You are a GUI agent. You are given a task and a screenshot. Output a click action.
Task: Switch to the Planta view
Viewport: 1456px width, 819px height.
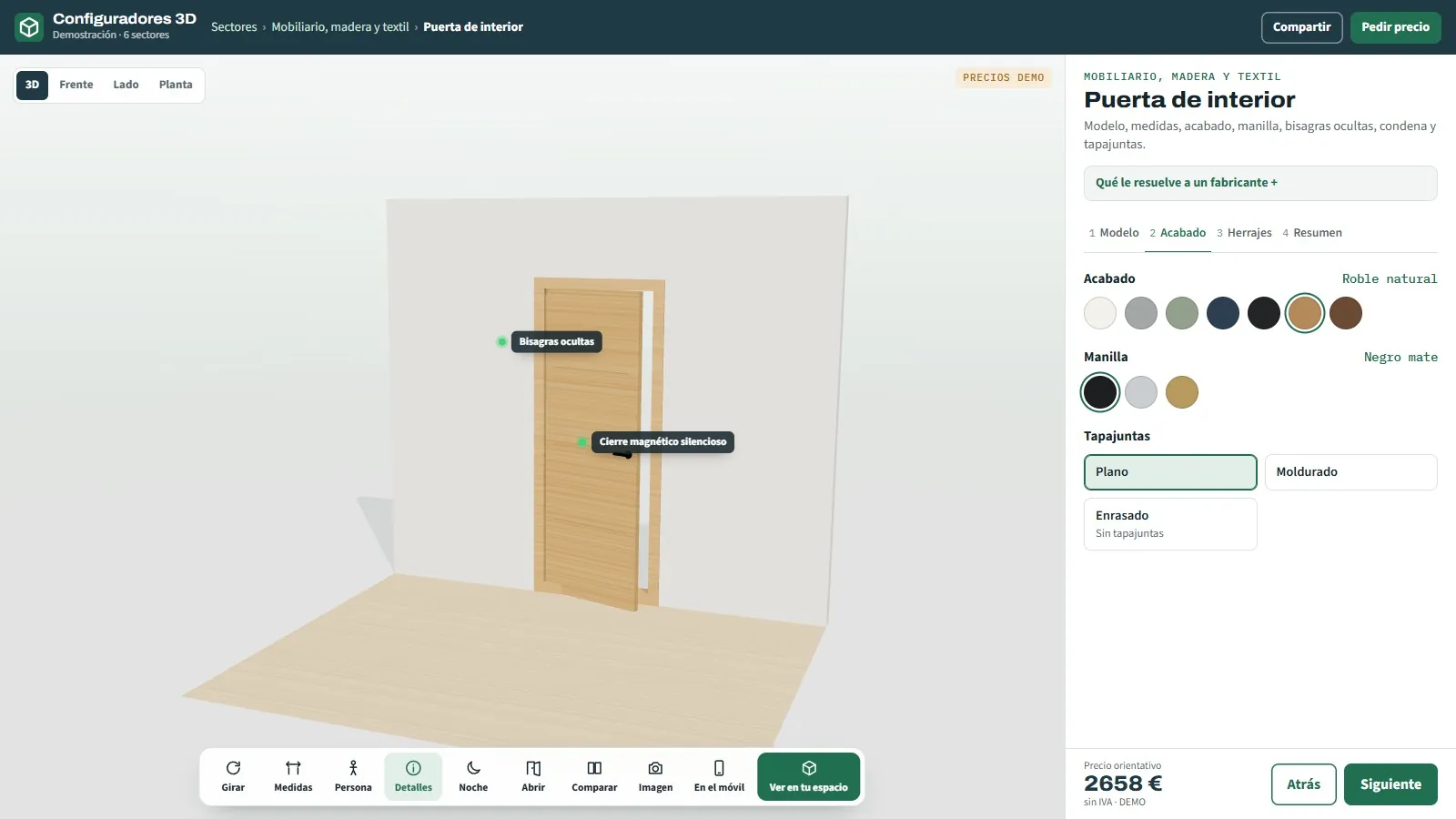coord(176,85)
